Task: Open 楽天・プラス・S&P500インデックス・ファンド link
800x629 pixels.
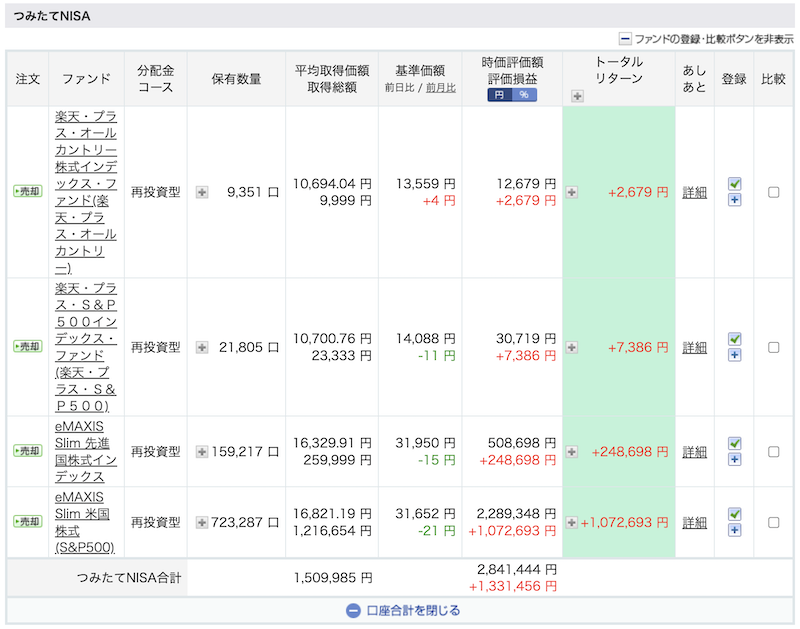Action: point(86,347)
